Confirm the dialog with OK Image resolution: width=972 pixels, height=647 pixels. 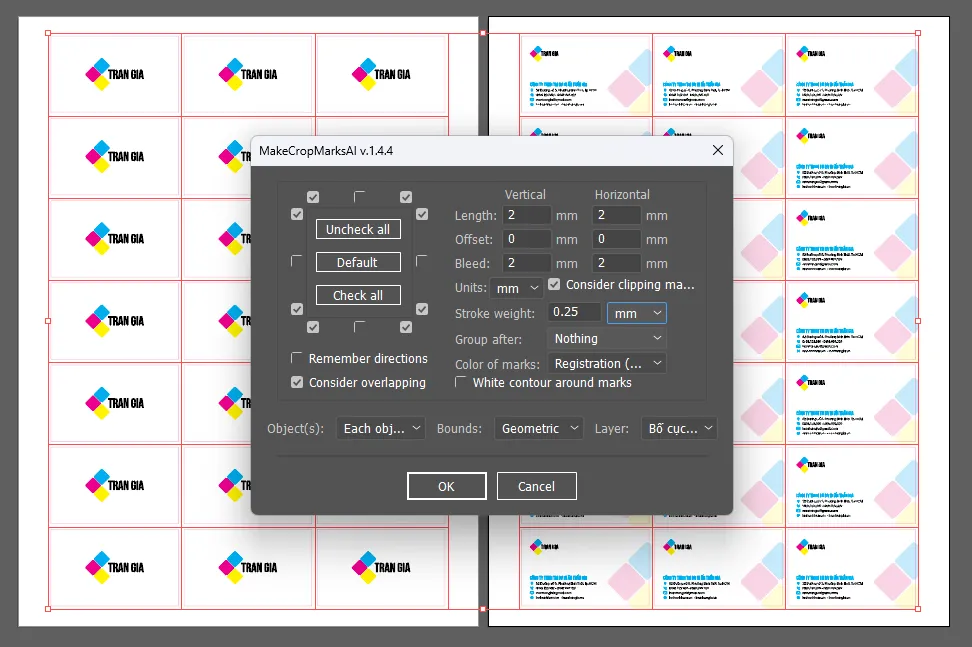click(446, 486)
